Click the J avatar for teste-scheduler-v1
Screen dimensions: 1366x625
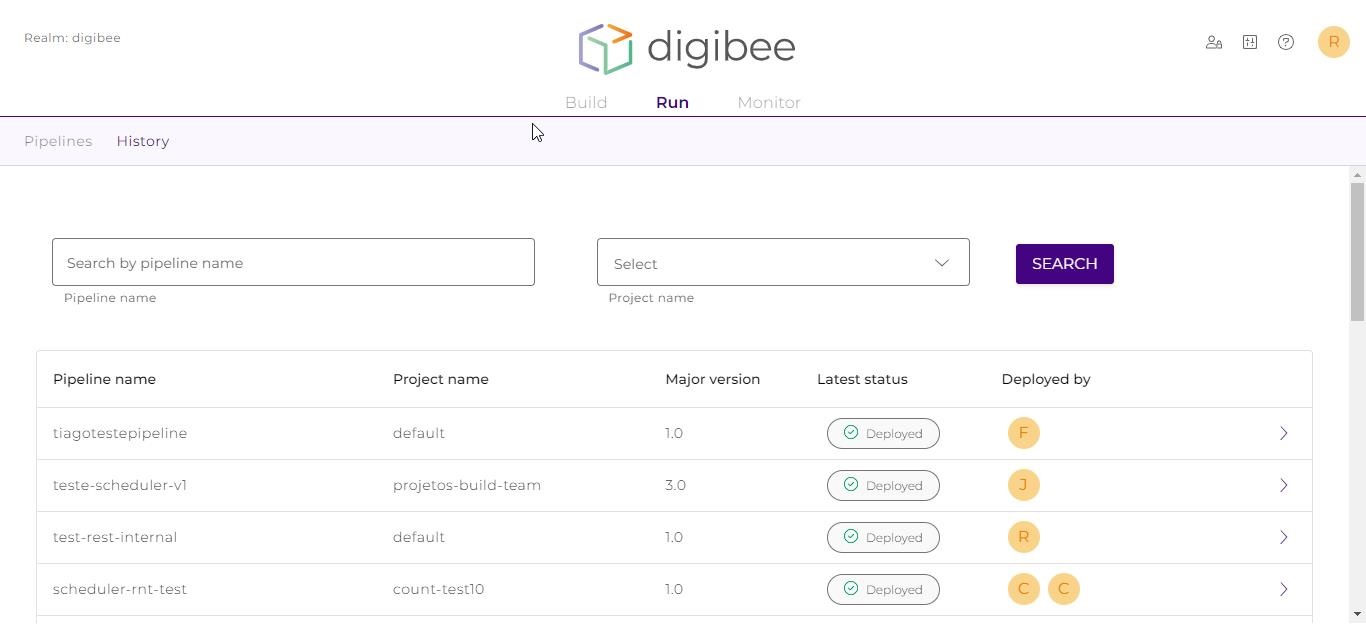pyautogui.click(x=1023, y=485)
